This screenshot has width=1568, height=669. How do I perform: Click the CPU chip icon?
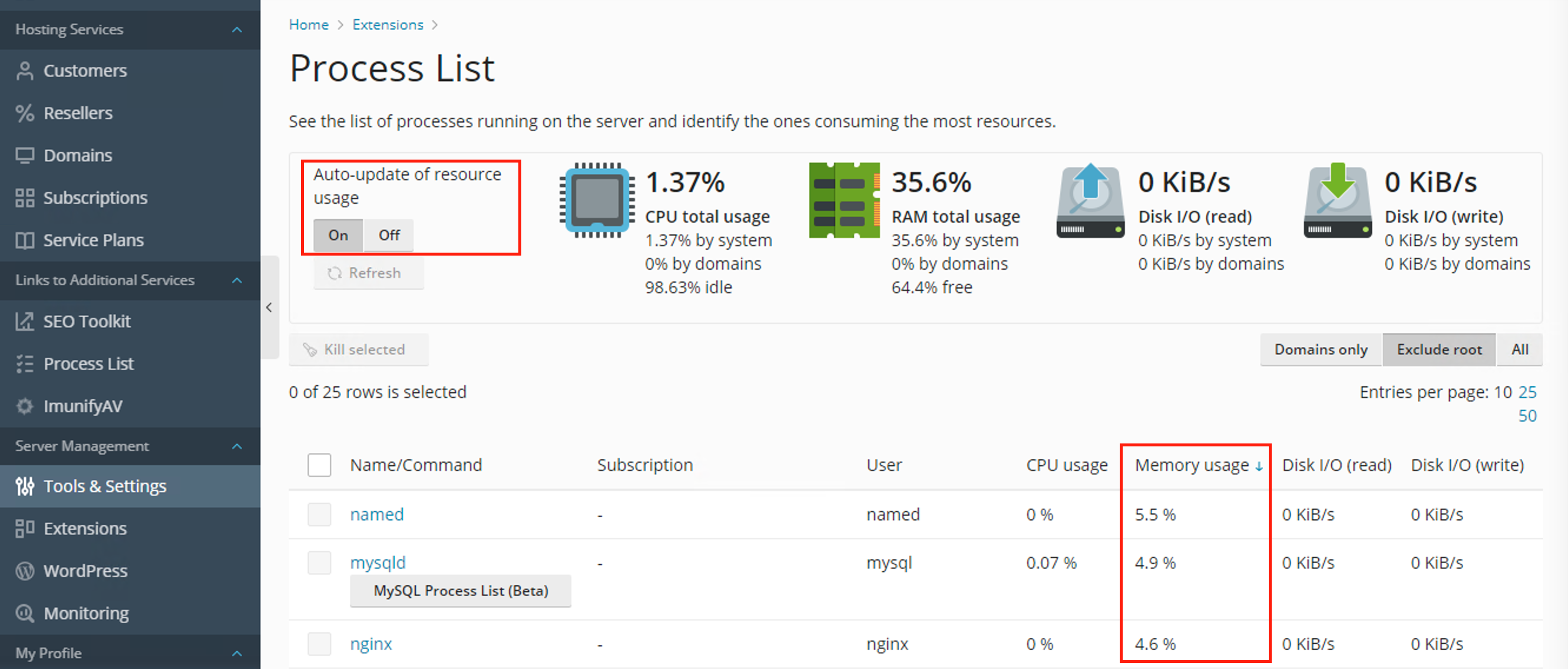point(596,200)
